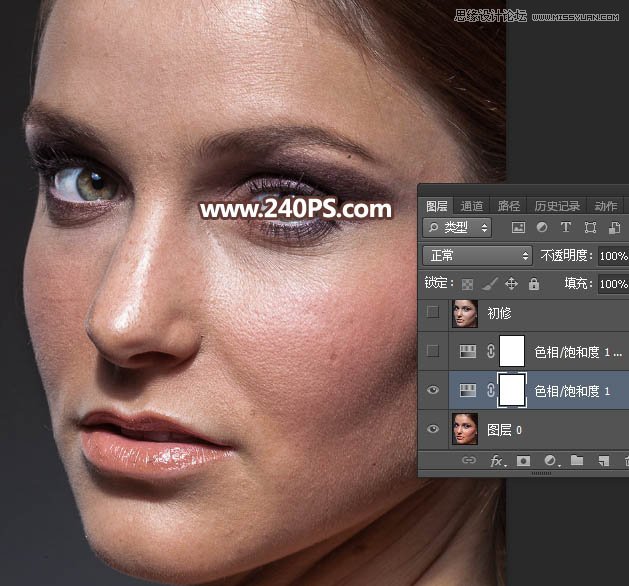Click the 填充 label

tap(578, 284)
